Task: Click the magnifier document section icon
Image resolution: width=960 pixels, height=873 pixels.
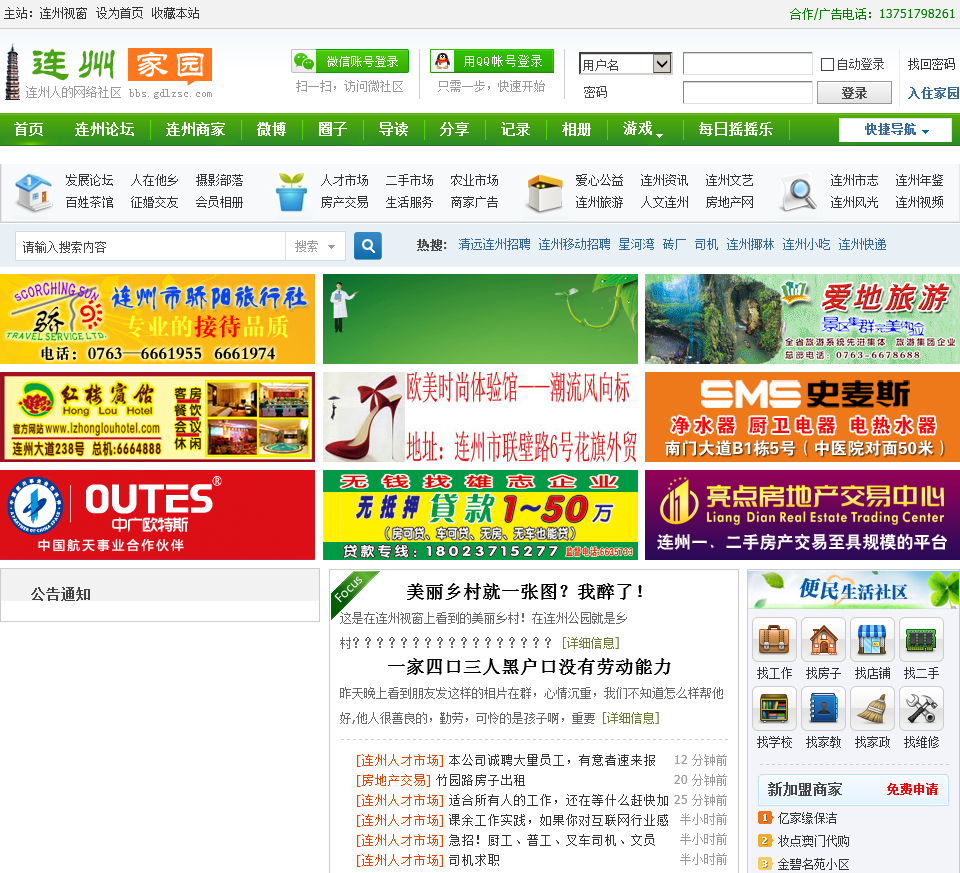Action: pos(799,193)
